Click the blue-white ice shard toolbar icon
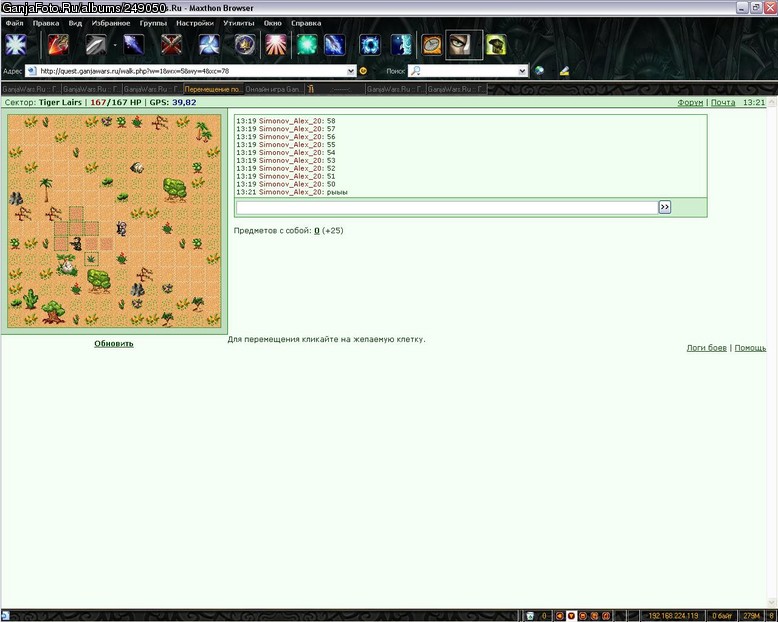The width and height of the screenshot is (778, 622). point(134,45)
